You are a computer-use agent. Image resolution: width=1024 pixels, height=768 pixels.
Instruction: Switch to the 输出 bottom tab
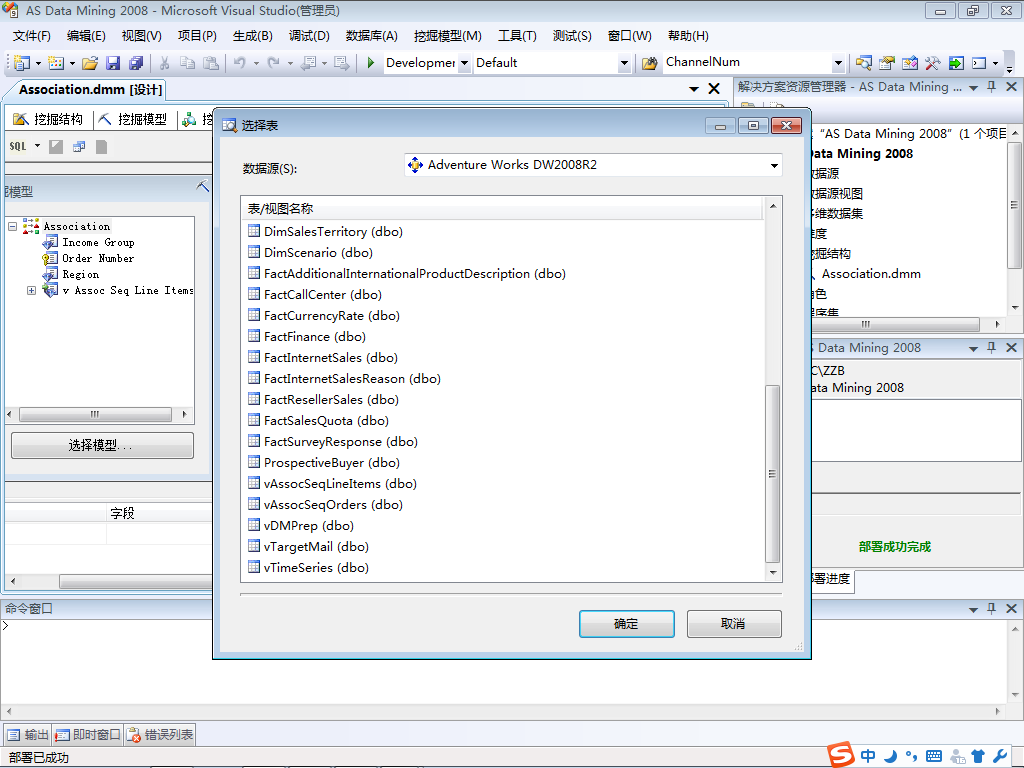point(28,735)
